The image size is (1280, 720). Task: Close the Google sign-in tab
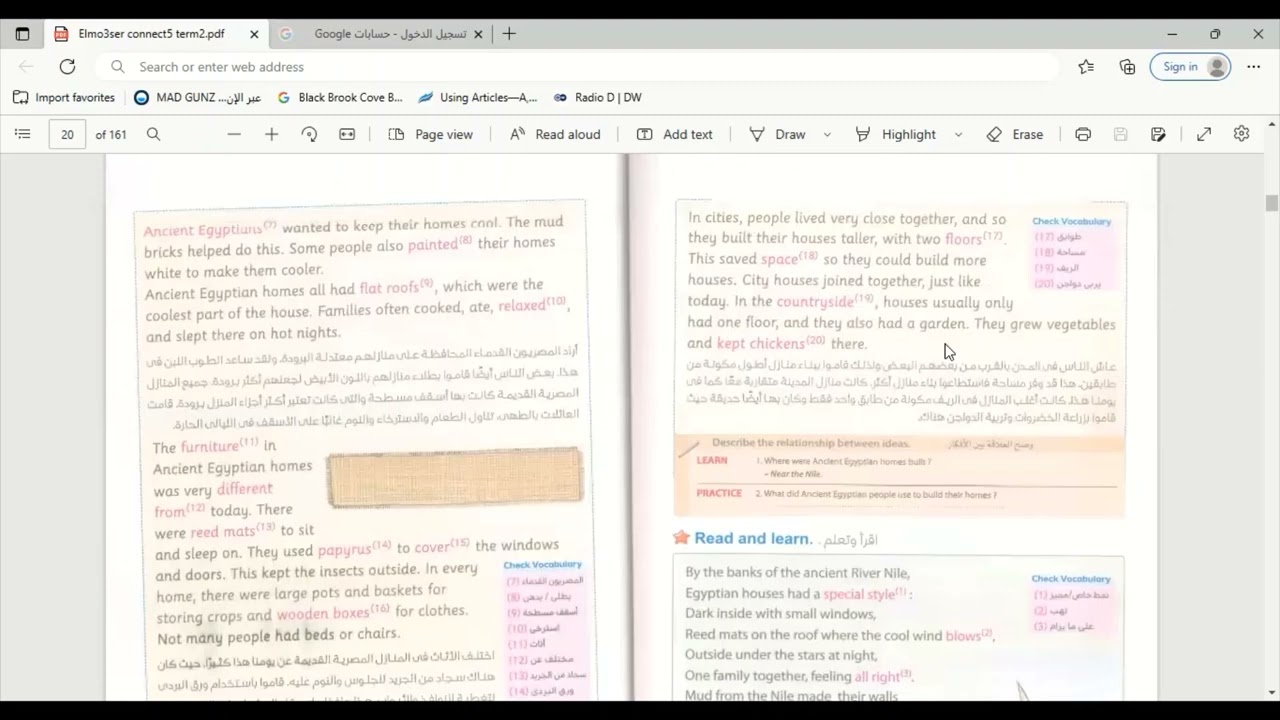pos(478,34)
